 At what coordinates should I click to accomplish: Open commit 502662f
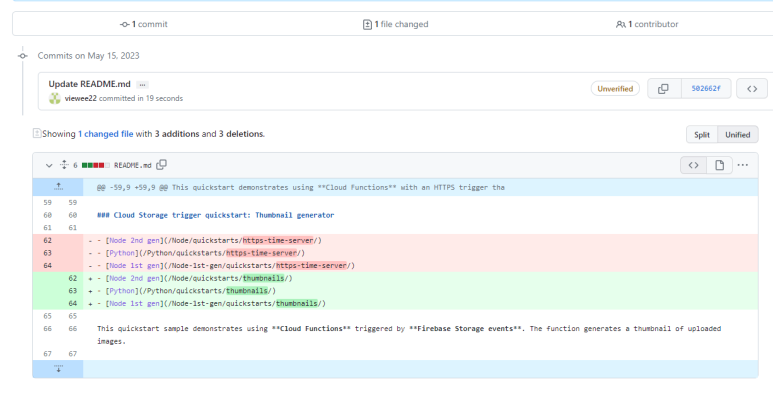705,89
